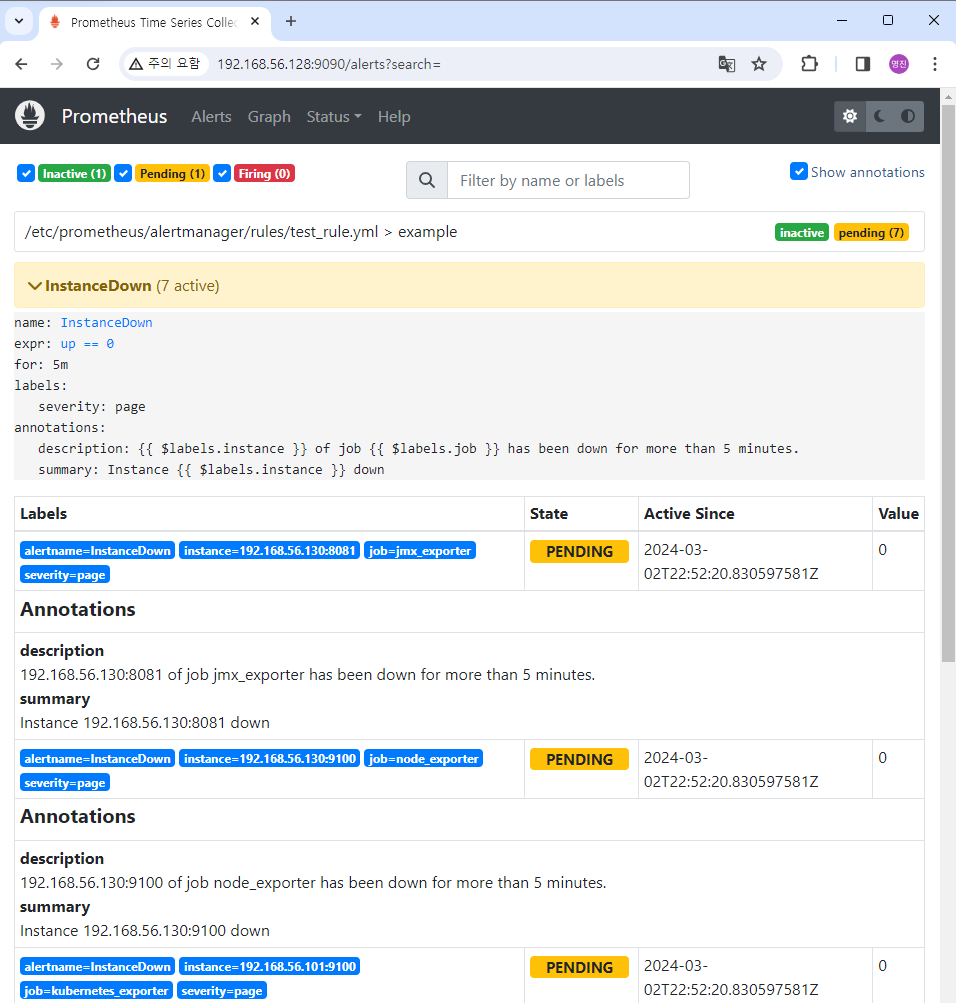The image size is (956, 1003).
Task: Select the Prometheus Time Series tab
Action: pyautogui.click(x=153, y=22)
